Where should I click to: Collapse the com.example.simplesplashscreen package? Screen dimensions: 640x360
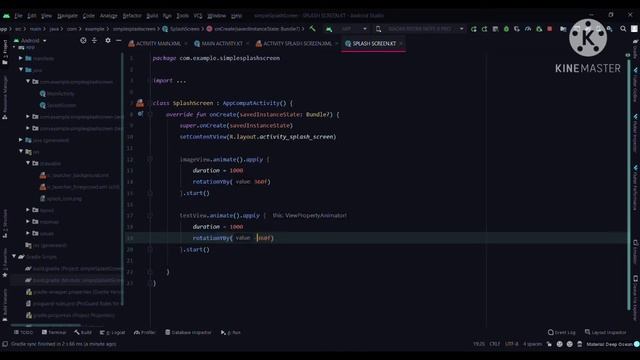[28, 82]
